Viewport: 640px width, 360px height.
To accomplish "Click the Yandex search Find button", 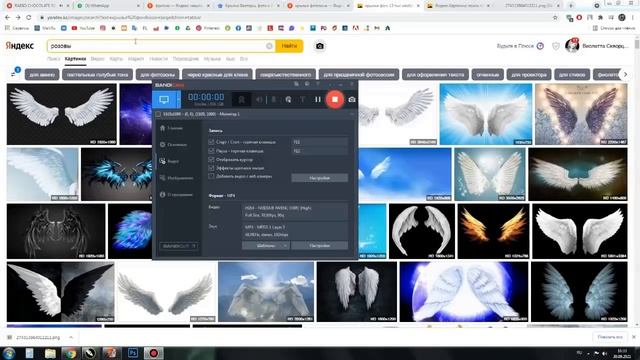I will pyautogui.click(x=289, y=46).
